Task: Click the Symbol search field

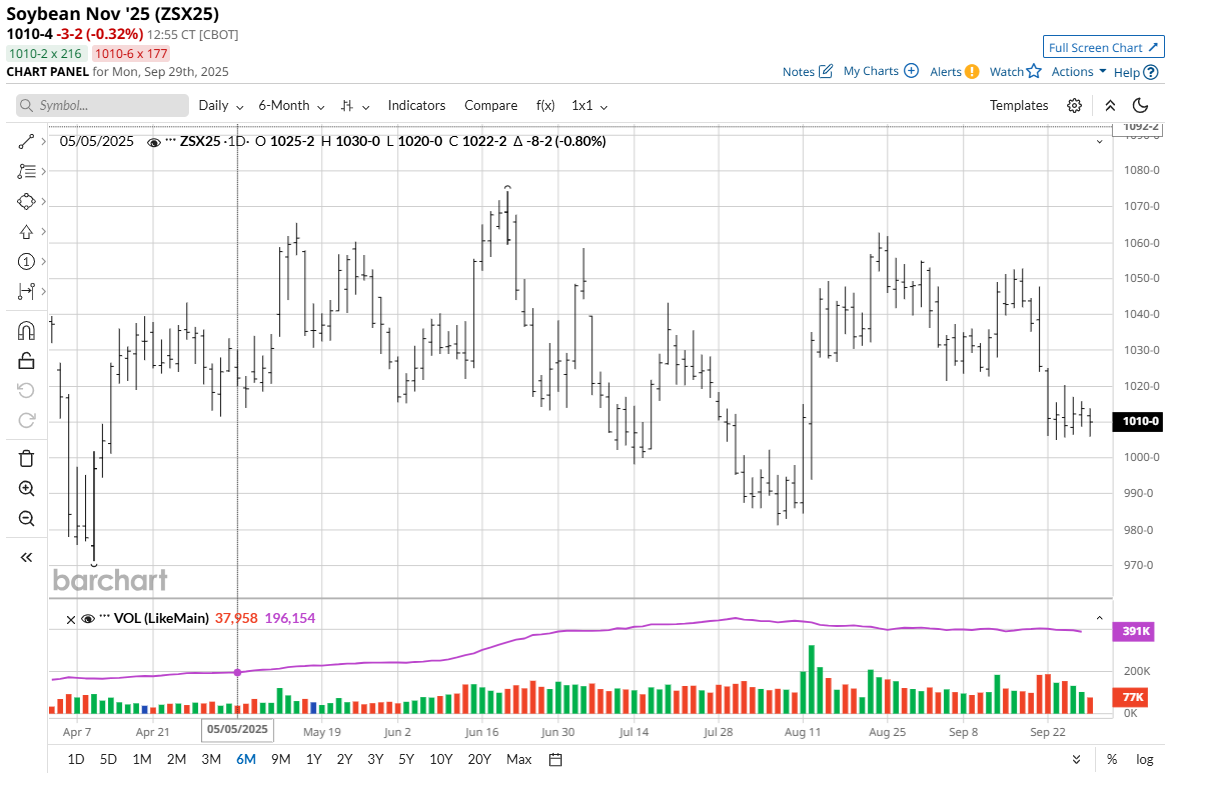Action: [102, 105]
